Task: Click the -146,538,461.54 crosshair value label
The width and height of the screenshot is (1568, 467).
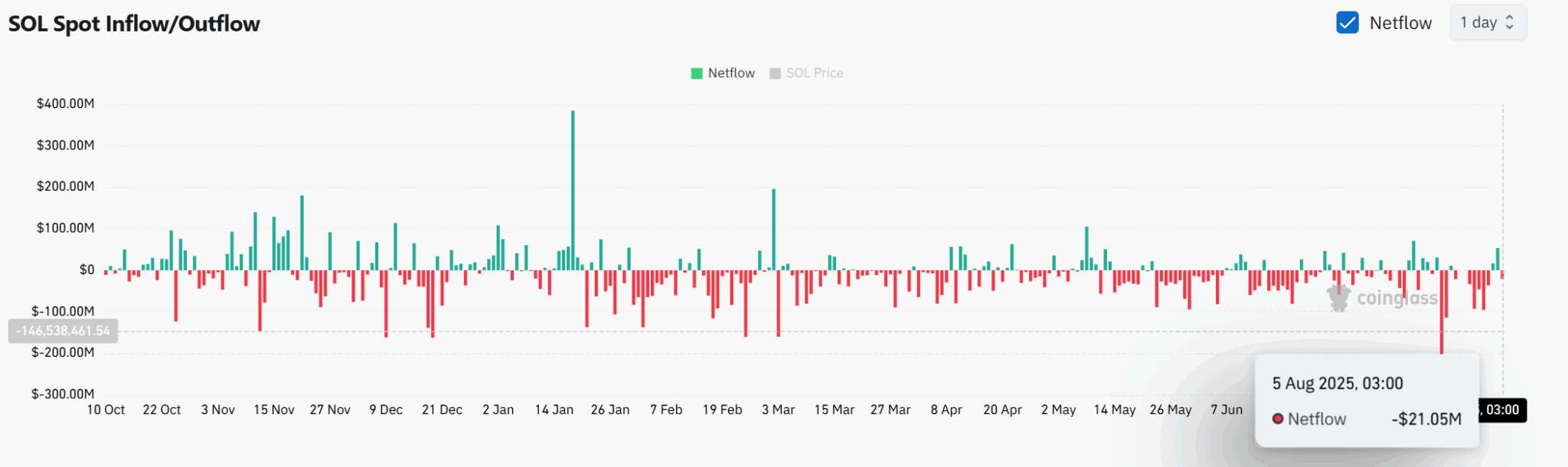Action: point(64,331)
